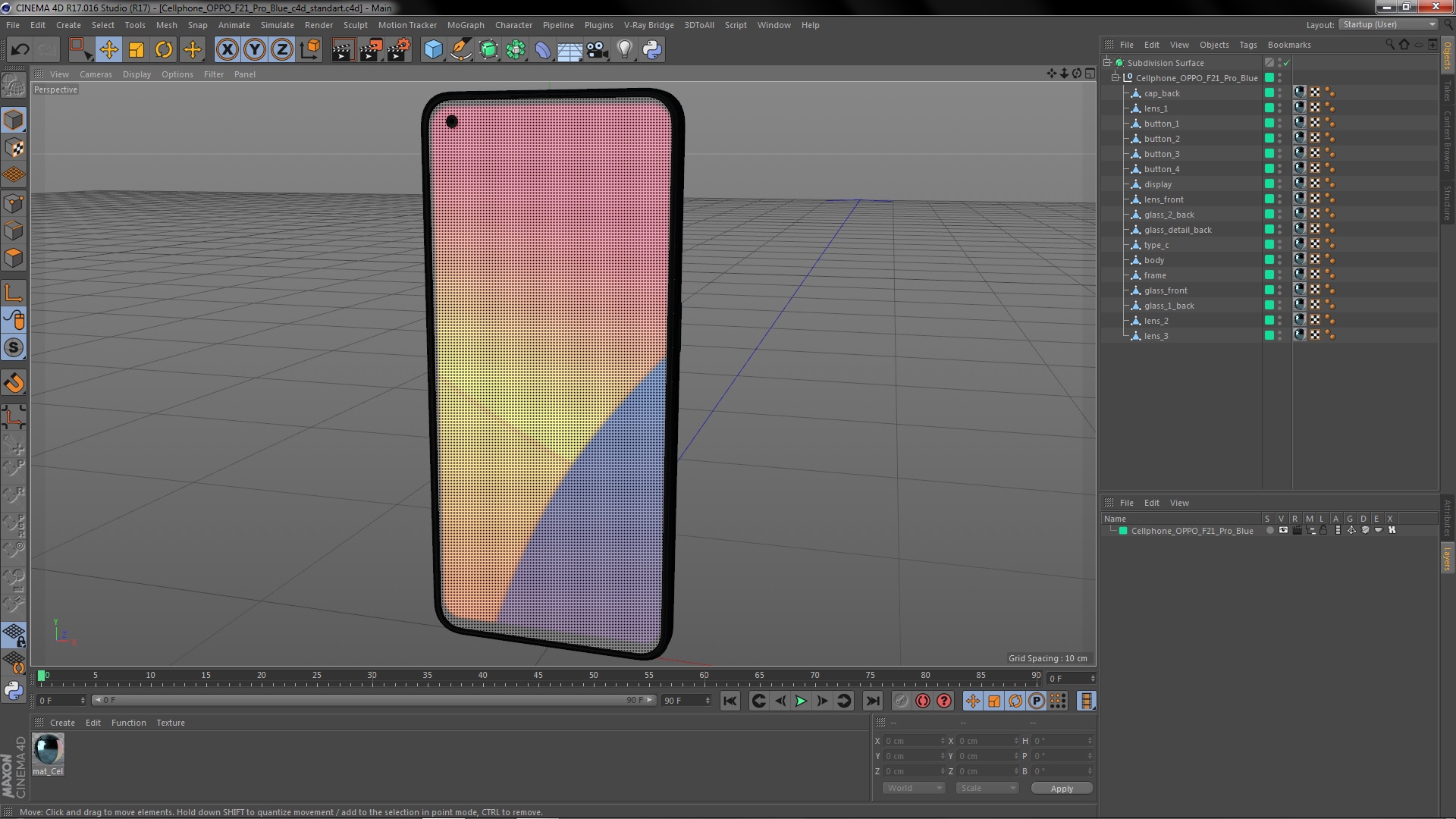Enable Points mode in left palette
This screenshot has height=819, width=1456.
click(x=14, y=203)
